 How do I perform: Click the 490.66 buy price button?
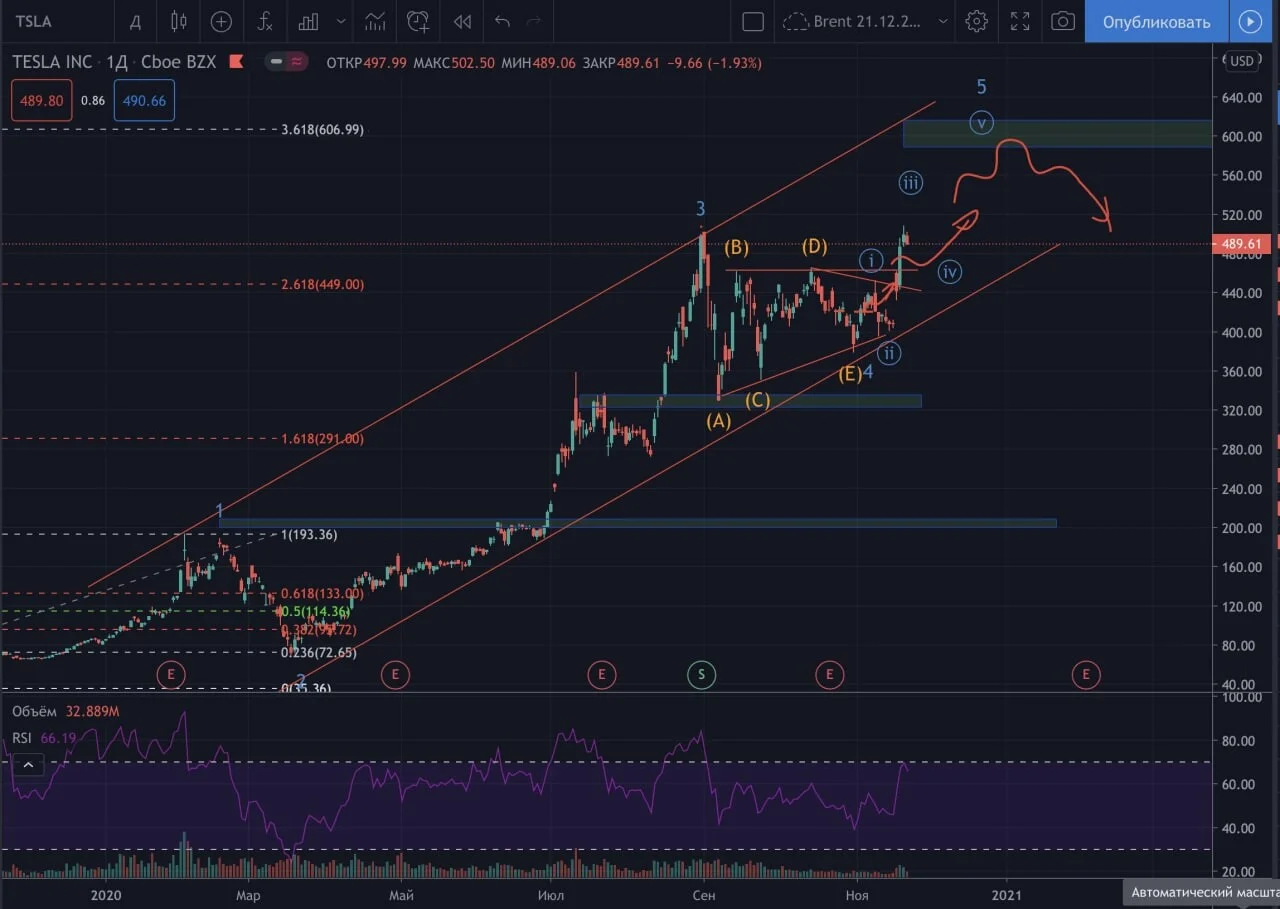144,101
